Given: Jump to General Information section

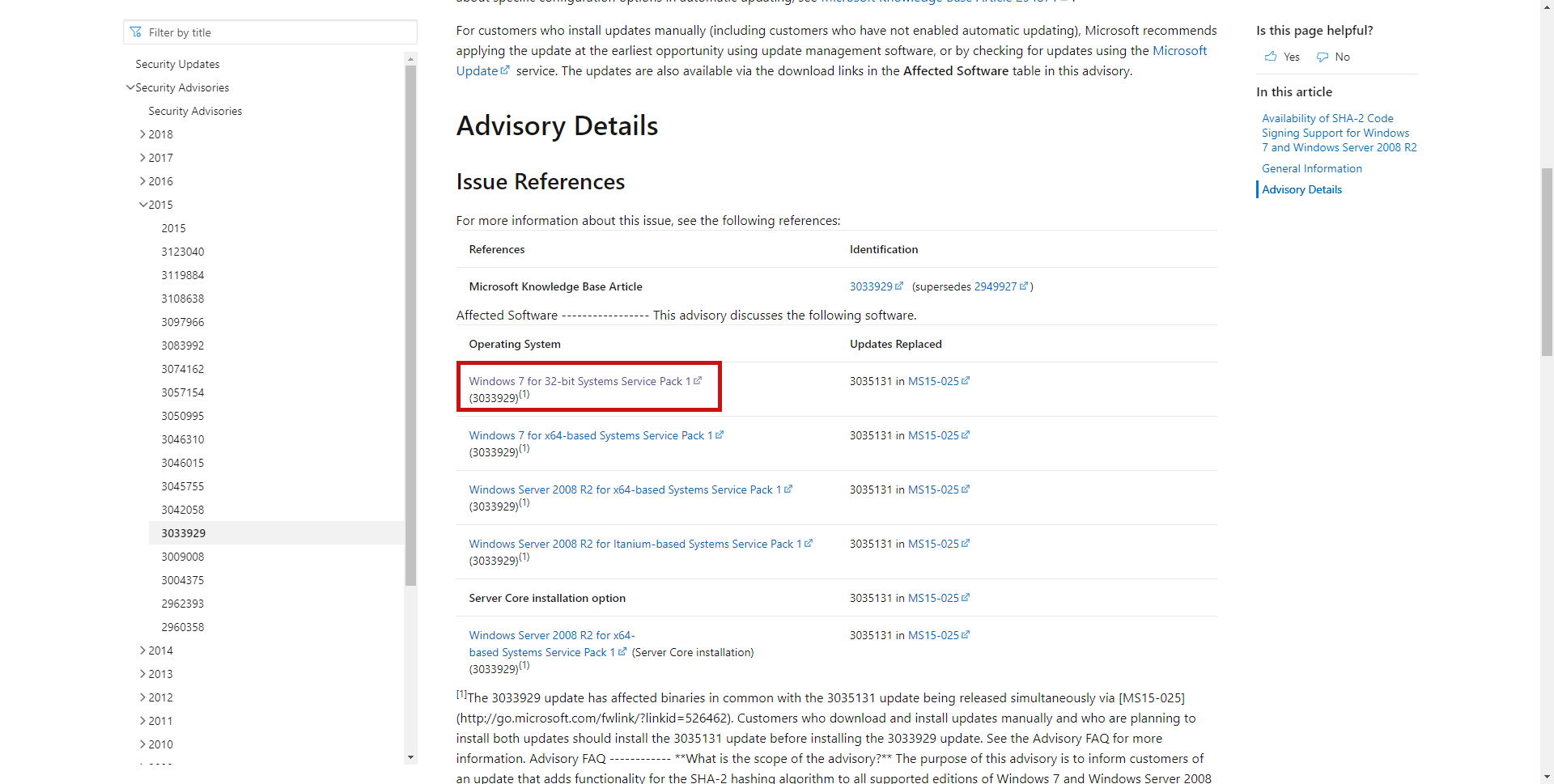Looking at the screenshot, I should point(1311,168).
